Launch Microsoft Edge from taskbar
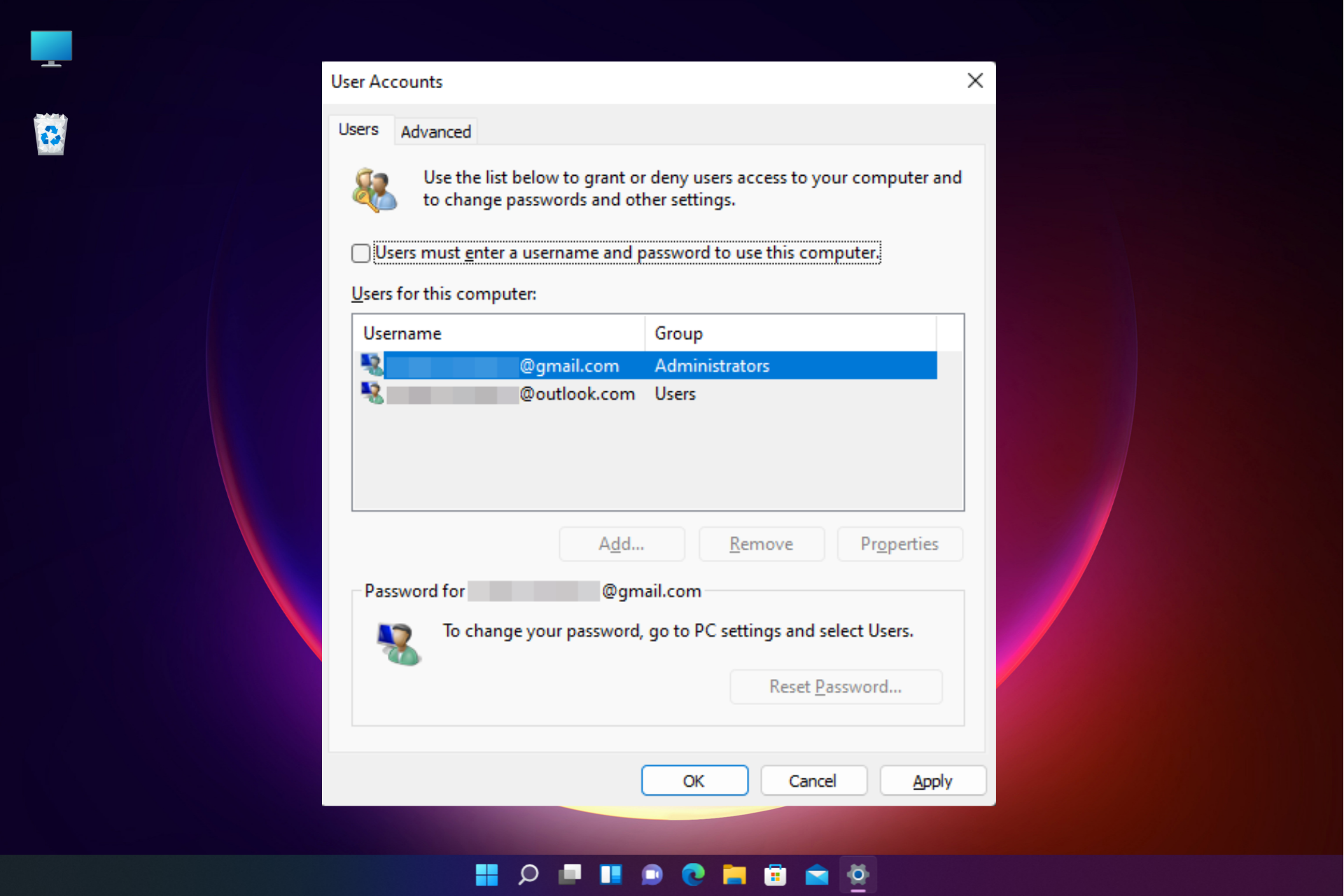The height and width of the screenshot is (896, 1344). [x=693, y=874]
